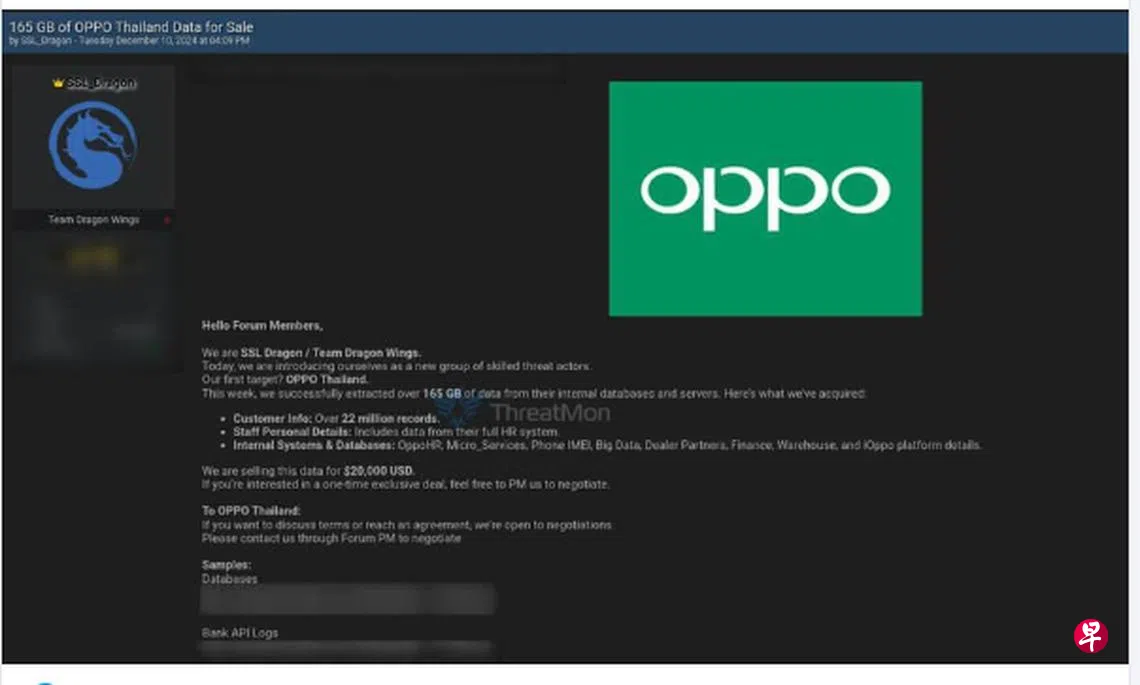Open the blurred link under Databases
Image resolution: width=1140 pixels, height=685 pixels.
click(x=347, y=600)
